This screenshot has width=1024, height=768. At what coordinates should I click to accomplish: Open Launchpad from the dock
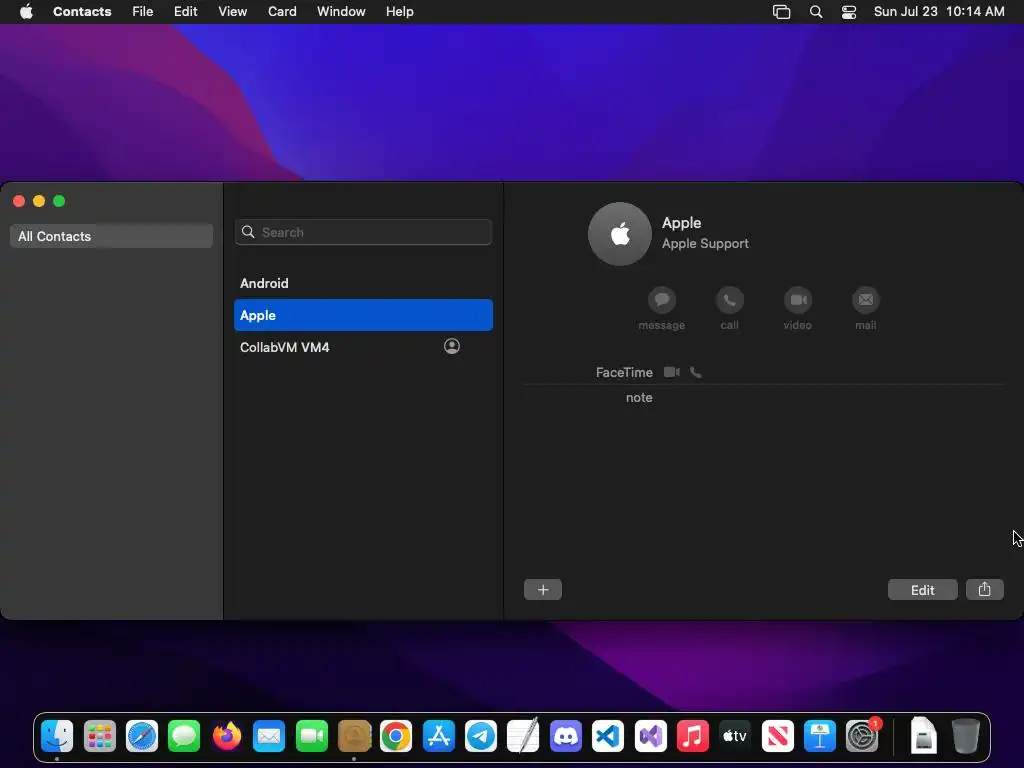coord(99,736)
